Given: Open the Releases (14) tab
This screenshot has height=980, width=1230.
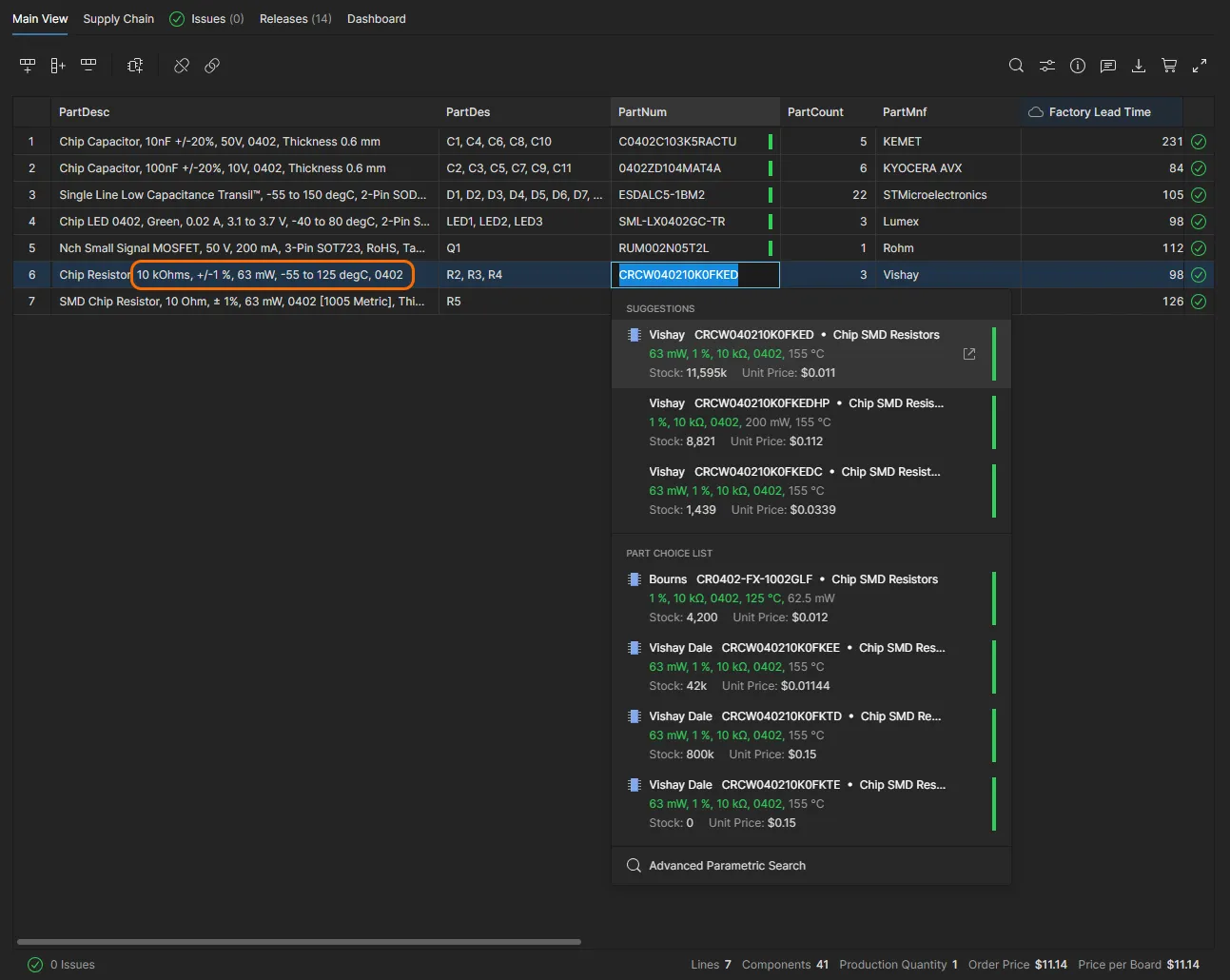Looking at the screenshot, I should [295, 19].
